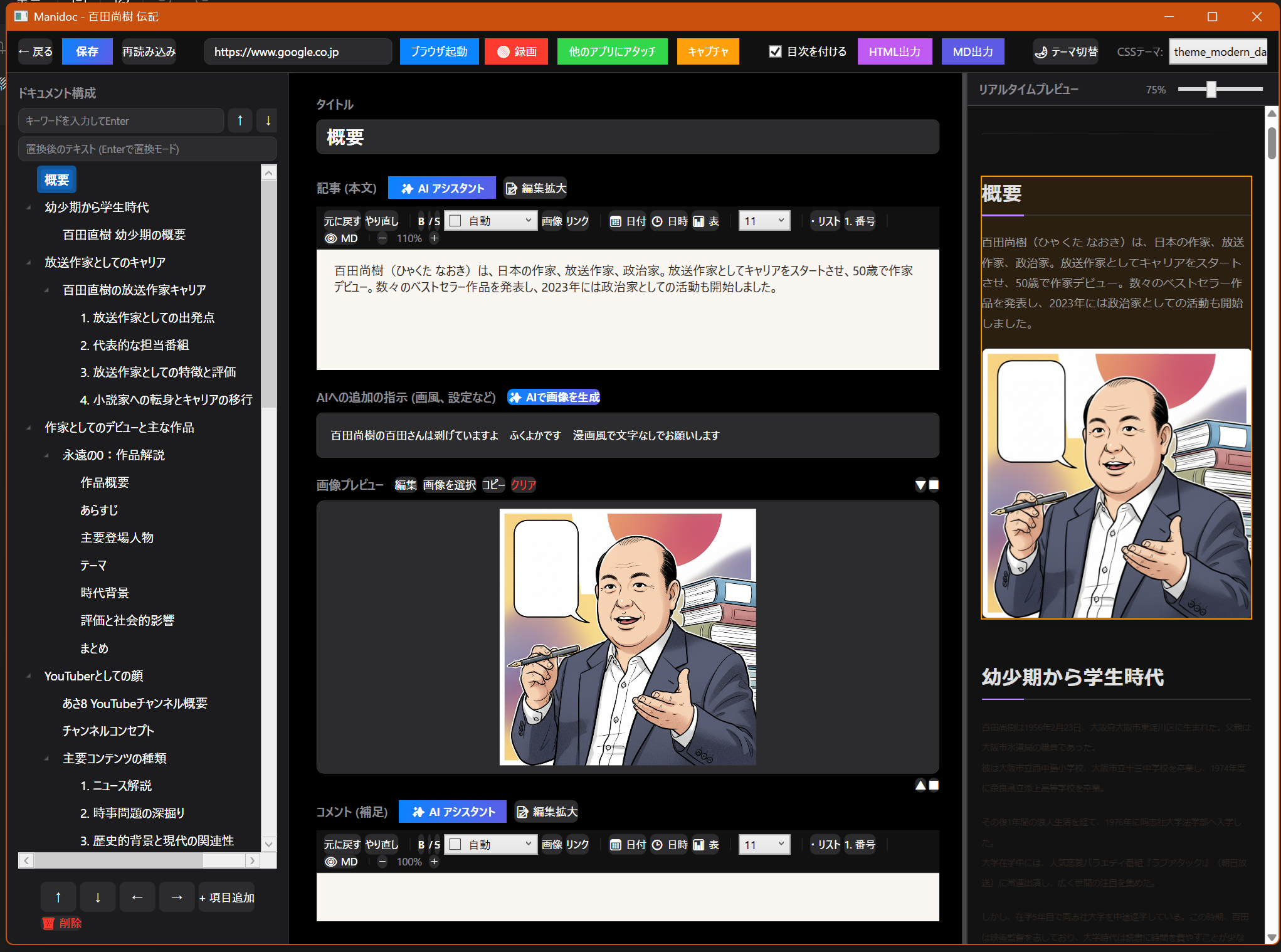Run AI アシスタント for the article body
The image size is (1281, 952).
pos(441,188)
